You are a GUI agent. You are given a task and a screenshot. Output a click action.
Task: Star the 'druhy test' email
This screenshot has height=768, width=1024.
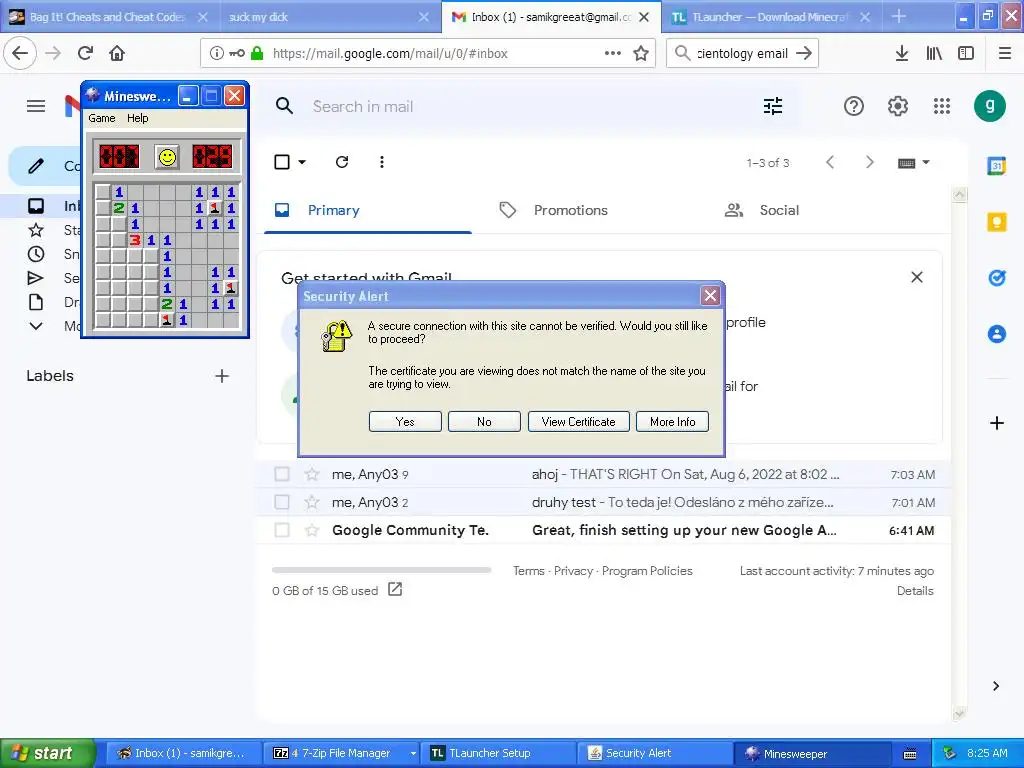[312, 502]
